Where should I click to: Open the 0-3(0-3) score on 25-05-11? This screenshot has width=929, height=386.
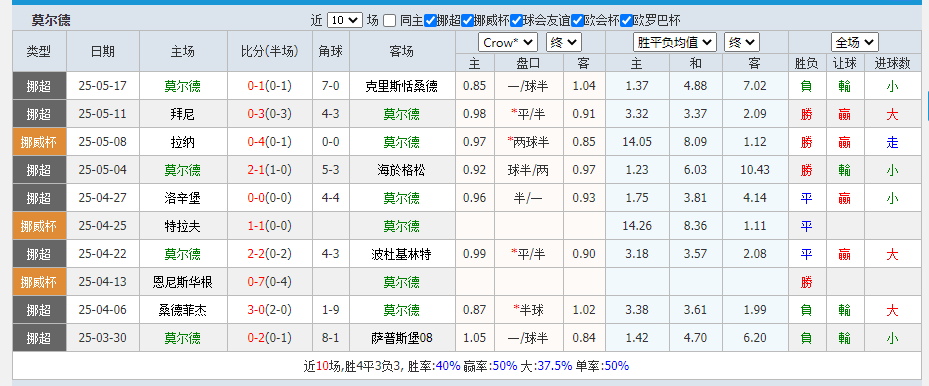click(270, 114)
